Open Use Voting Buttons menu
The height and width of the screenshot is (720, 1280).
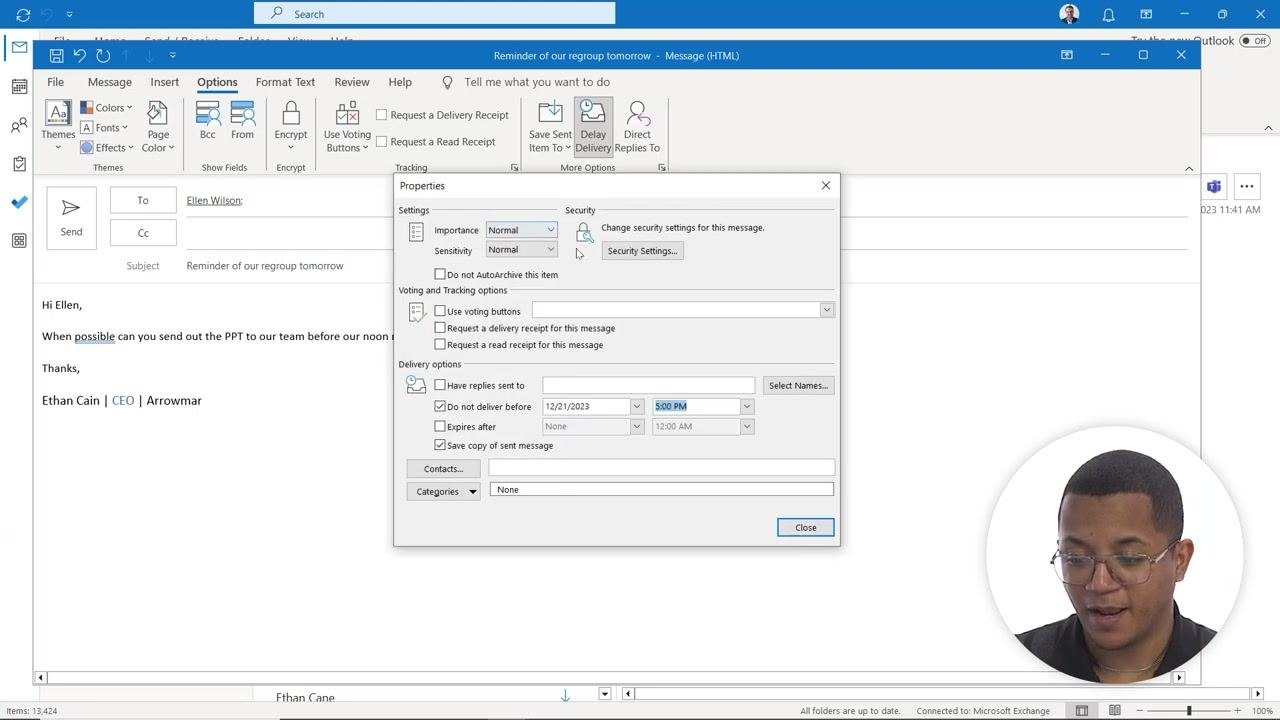(347, 127)
